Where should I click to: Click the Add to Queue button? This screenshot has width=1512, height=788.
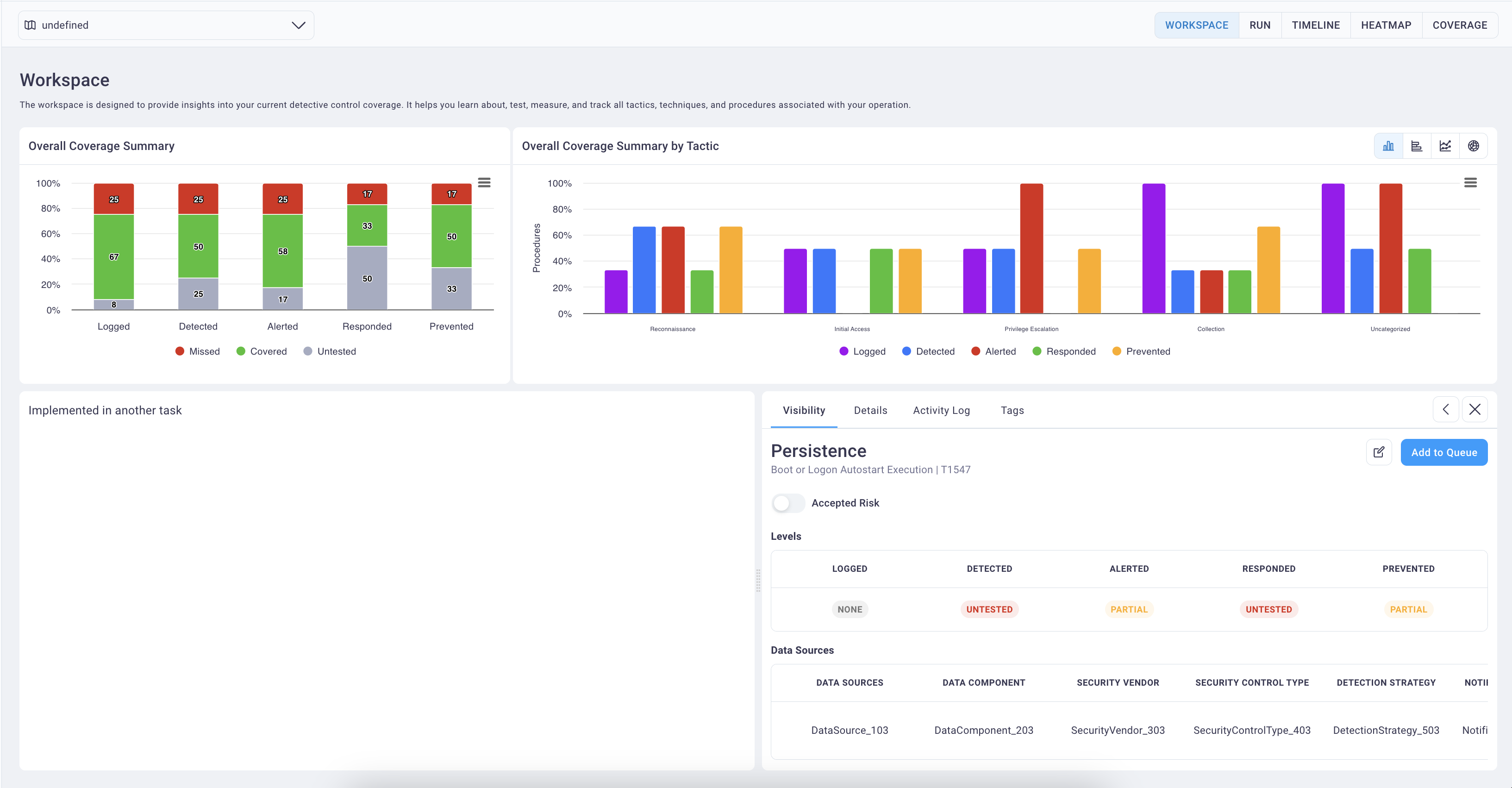(1444, 452)
